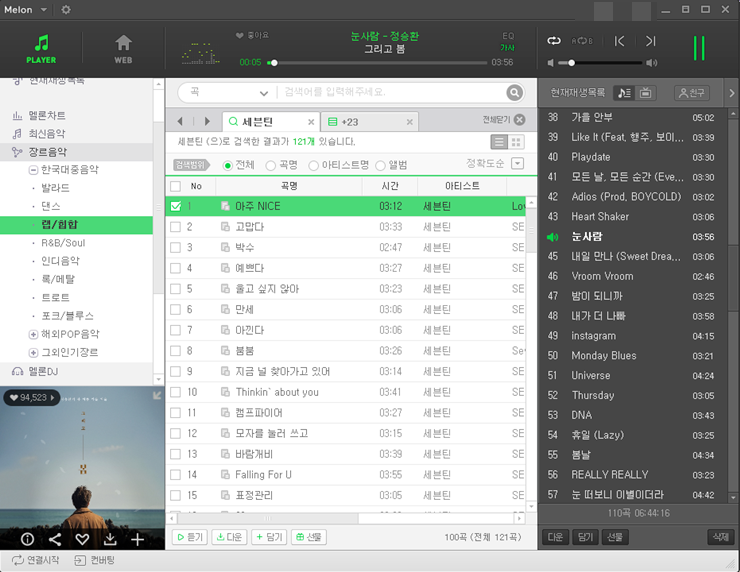
Task: Switch to the 세븐틴 search tab
Action: [x=271, y=122]
